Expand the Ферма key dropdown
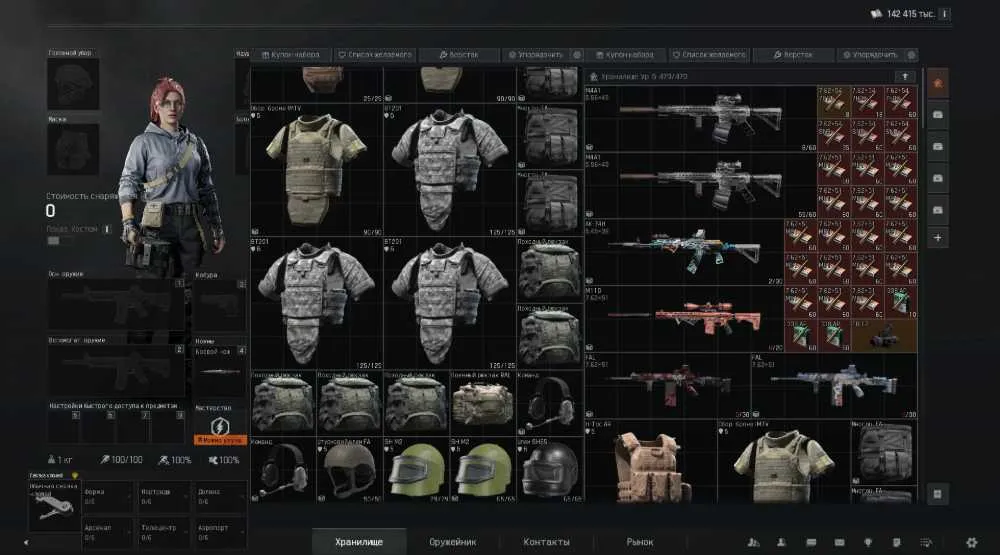This screenshot has height=555, width=1000. coord(108,496)
